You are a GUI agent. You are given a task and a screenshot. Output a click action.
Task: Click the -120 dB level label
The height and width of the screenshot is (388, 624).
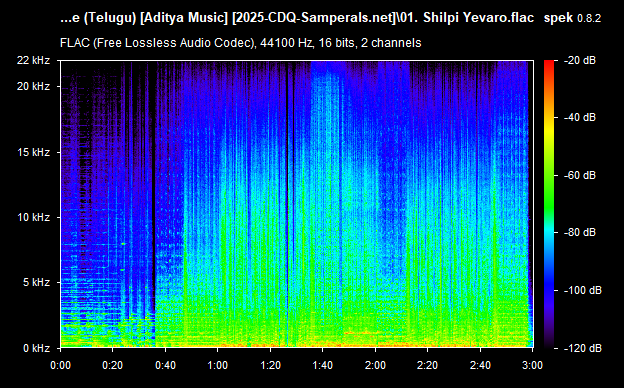[583, 348]
